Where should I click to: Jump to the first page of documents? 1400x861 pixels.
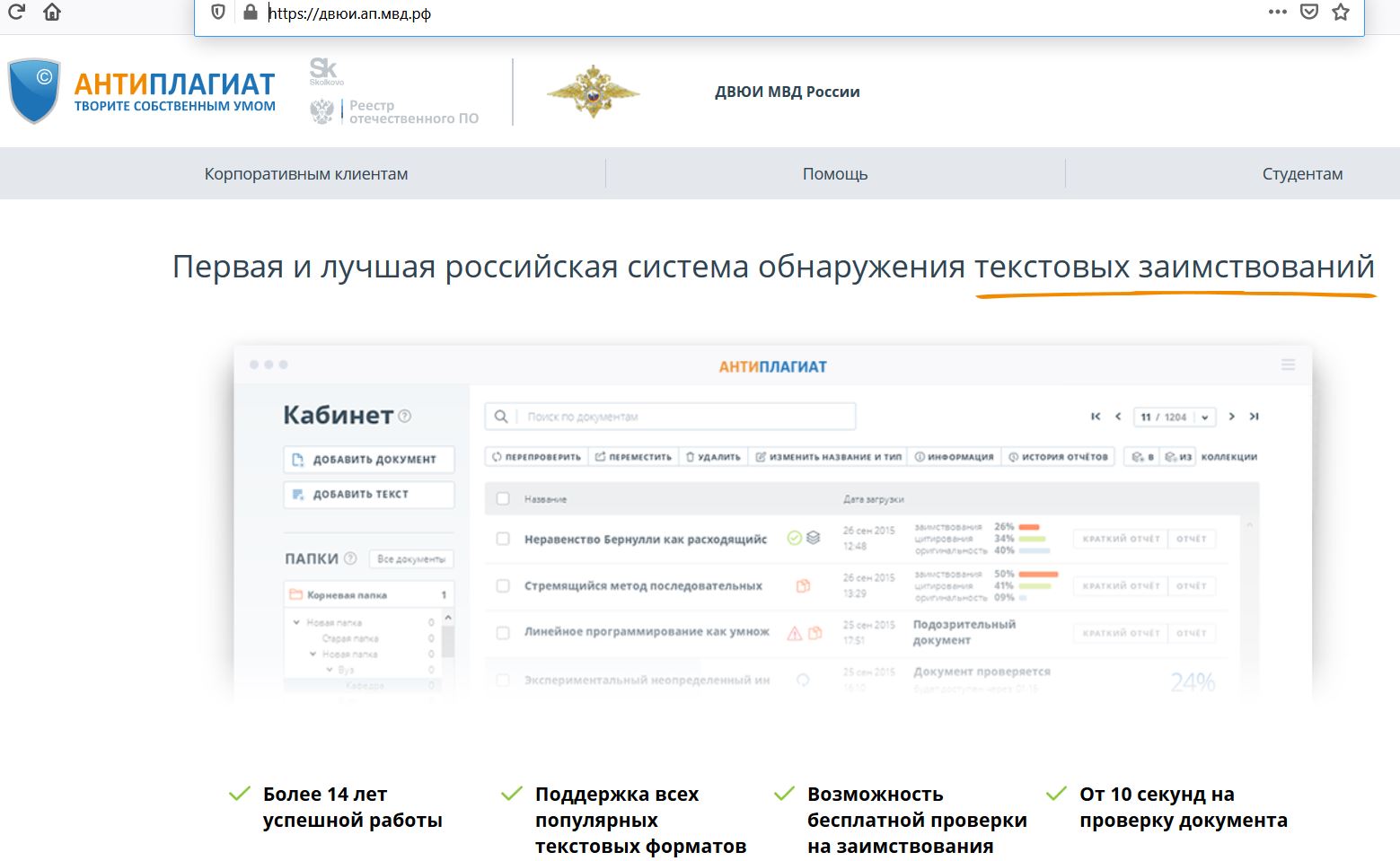click(1096, 416)
